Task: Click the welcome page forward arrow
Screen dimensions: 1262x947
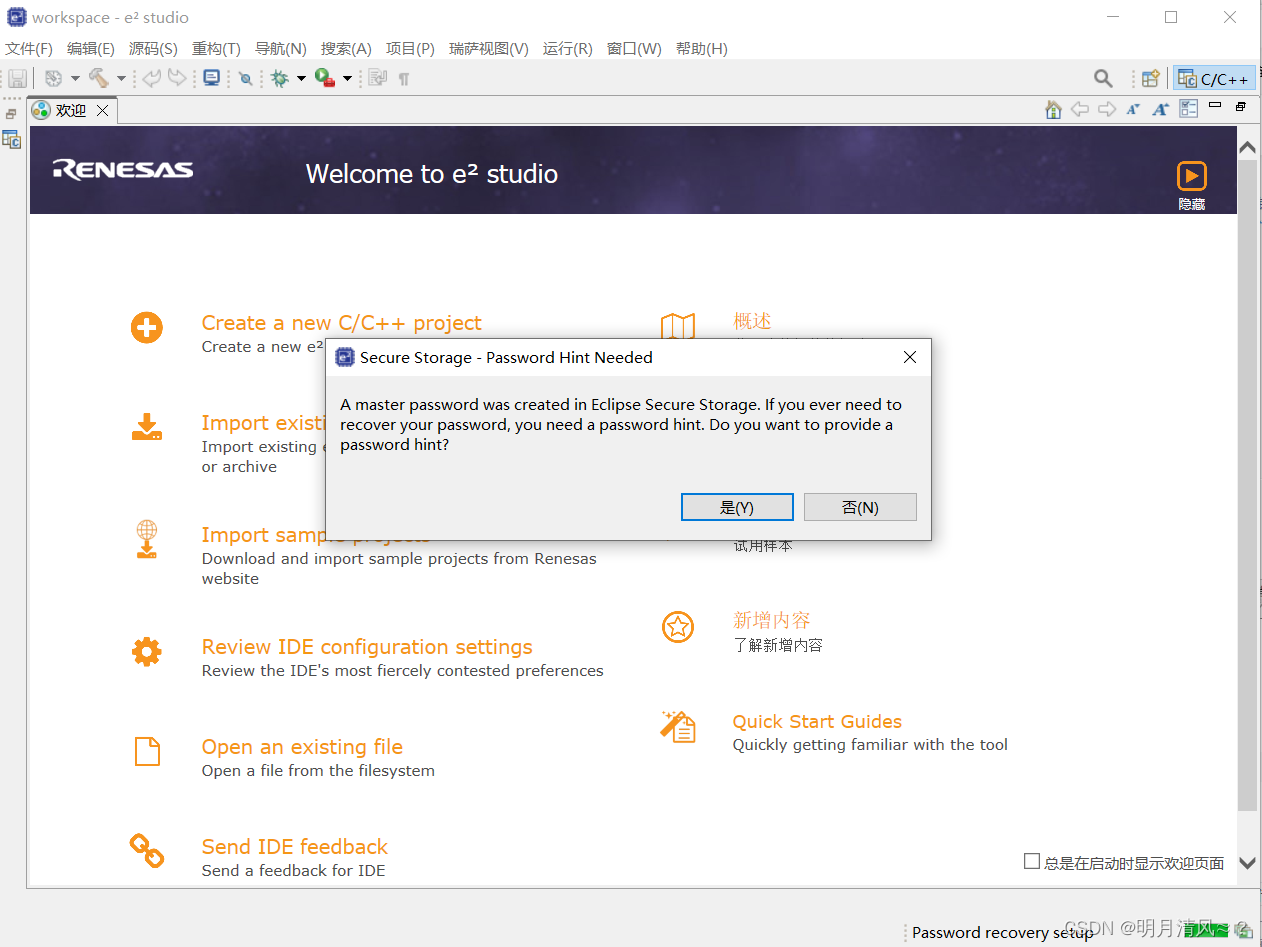Action: (1107, 109)
